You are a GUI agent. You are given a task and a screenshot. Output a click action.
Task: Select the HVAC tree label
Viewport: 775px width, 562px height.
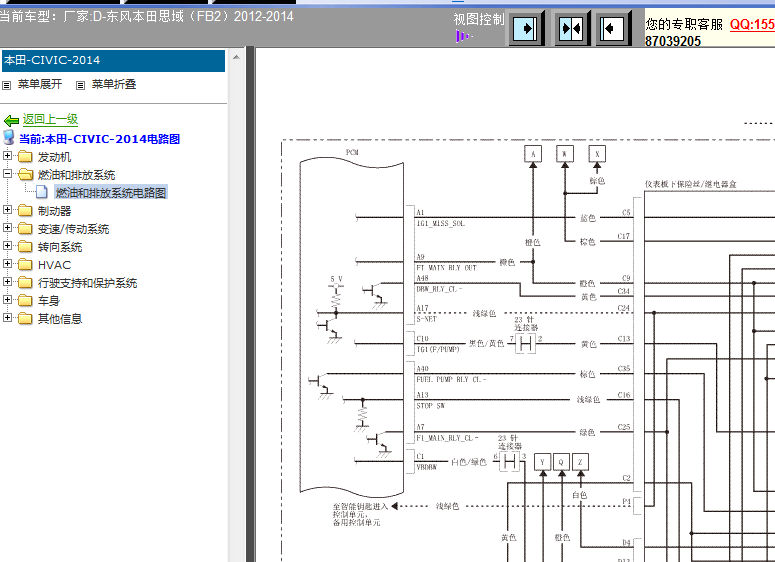tap(54, 265)
